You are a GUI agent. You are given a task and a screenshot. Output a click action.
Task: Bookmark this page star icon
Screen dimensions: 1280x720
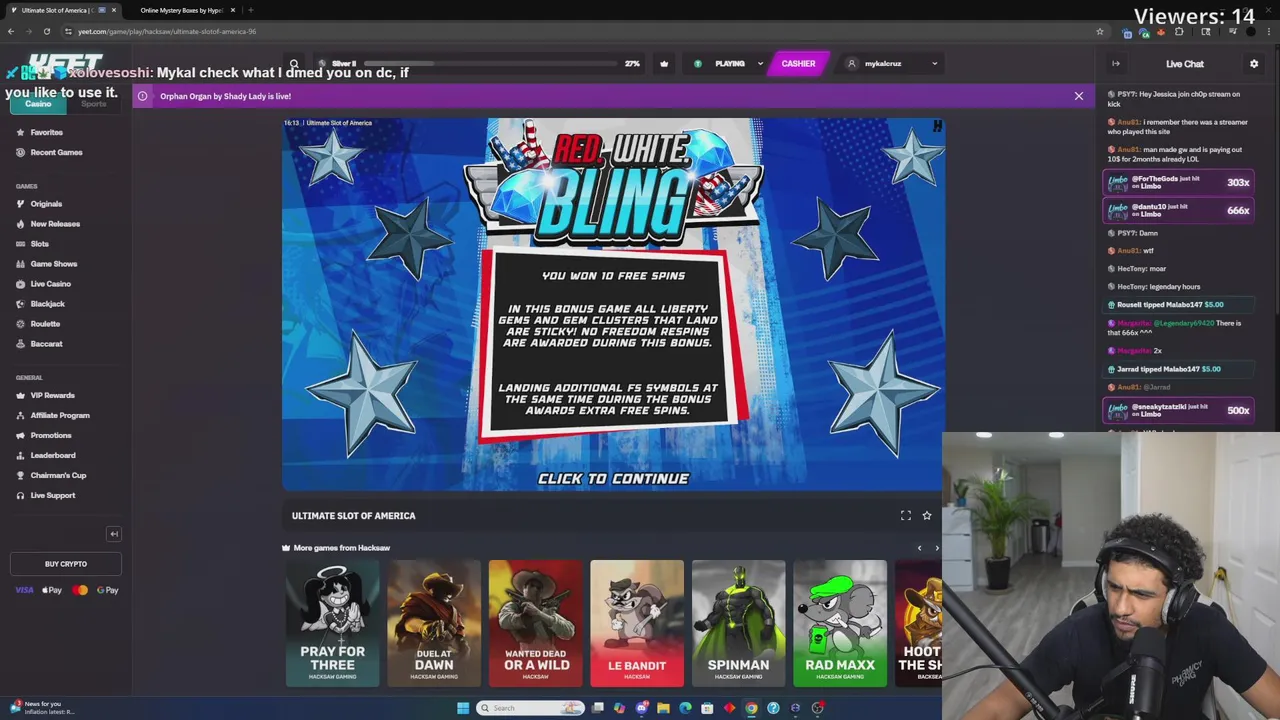tap(1099, 31)
